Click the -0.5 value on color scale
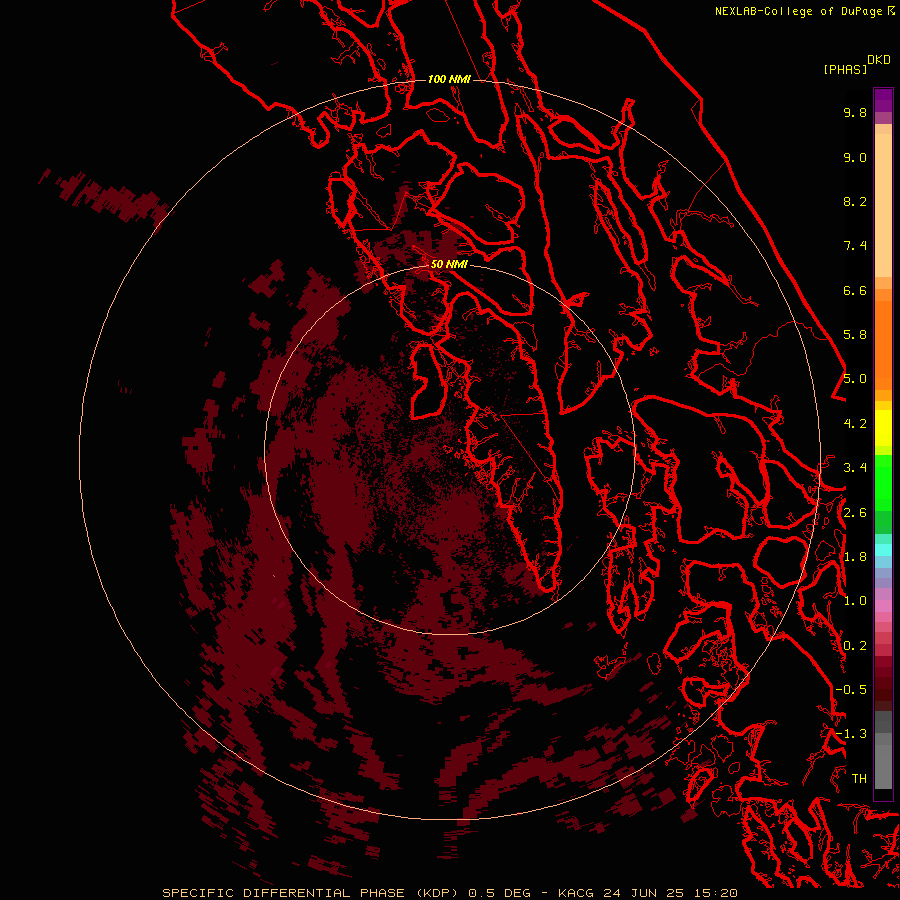The height and width of the screenshot is (900, 900). click(851, 690)
